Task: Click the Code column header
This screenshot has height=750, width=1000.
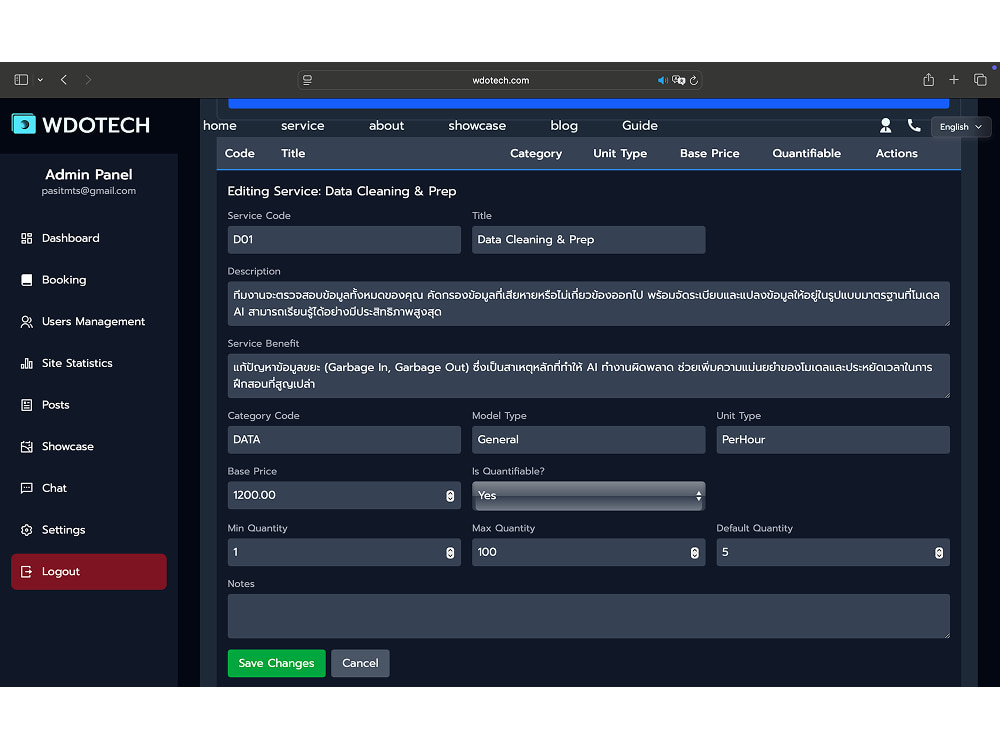Action: coord(240,153)
